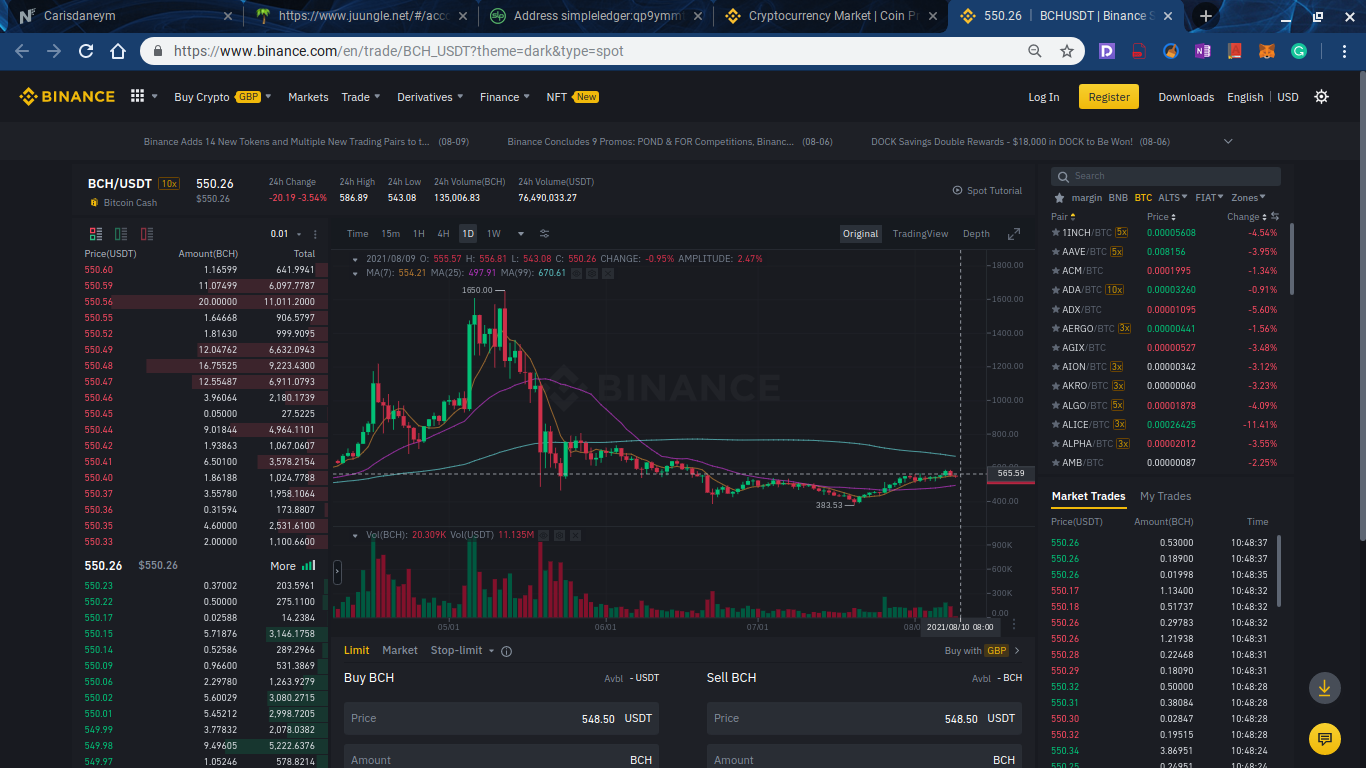Swap Change column to volume display
Screen dimensions: 1366x768
click(x=1275, y=216)
